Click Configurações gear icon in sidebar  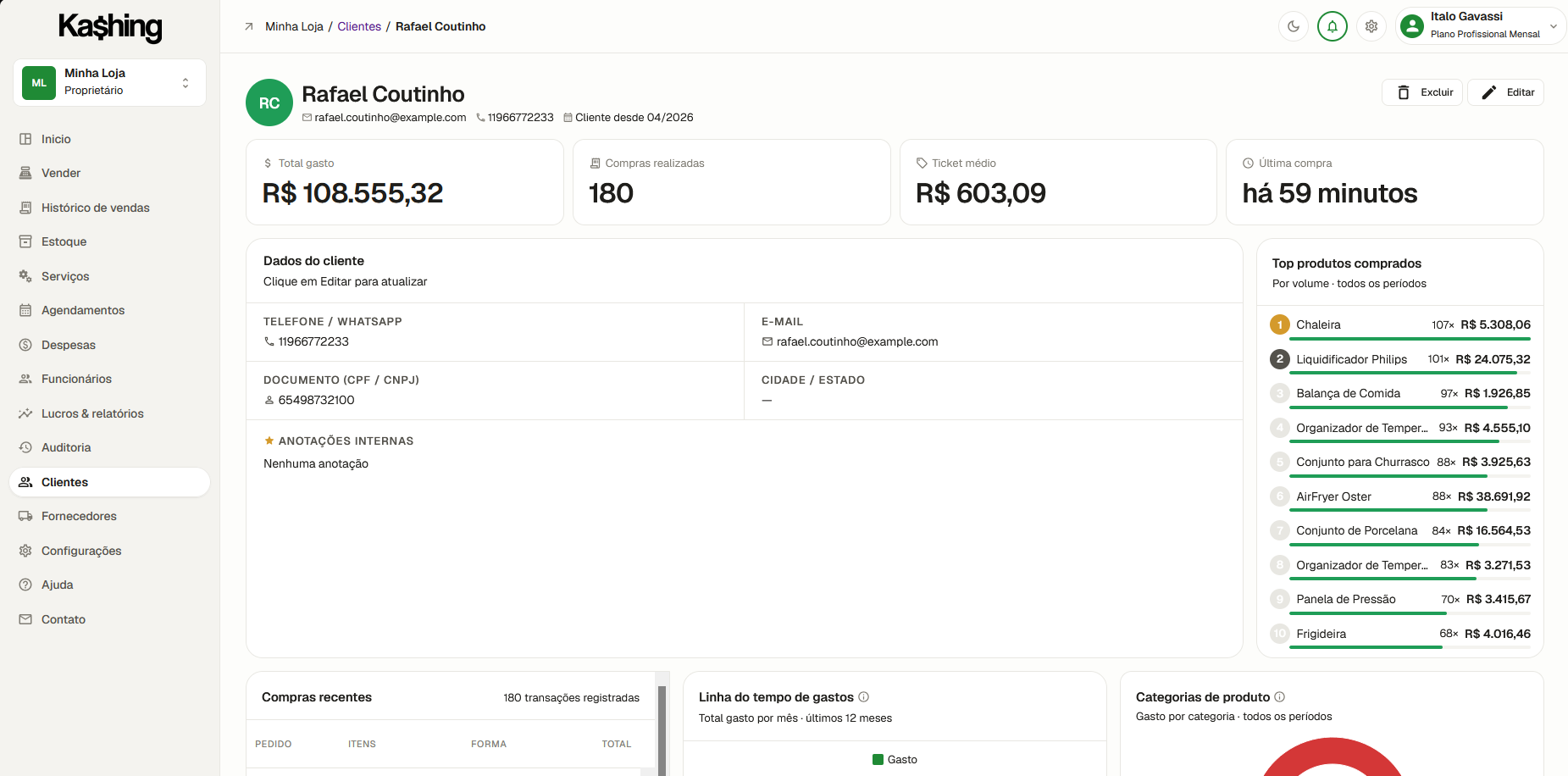(x=25, y=551)
